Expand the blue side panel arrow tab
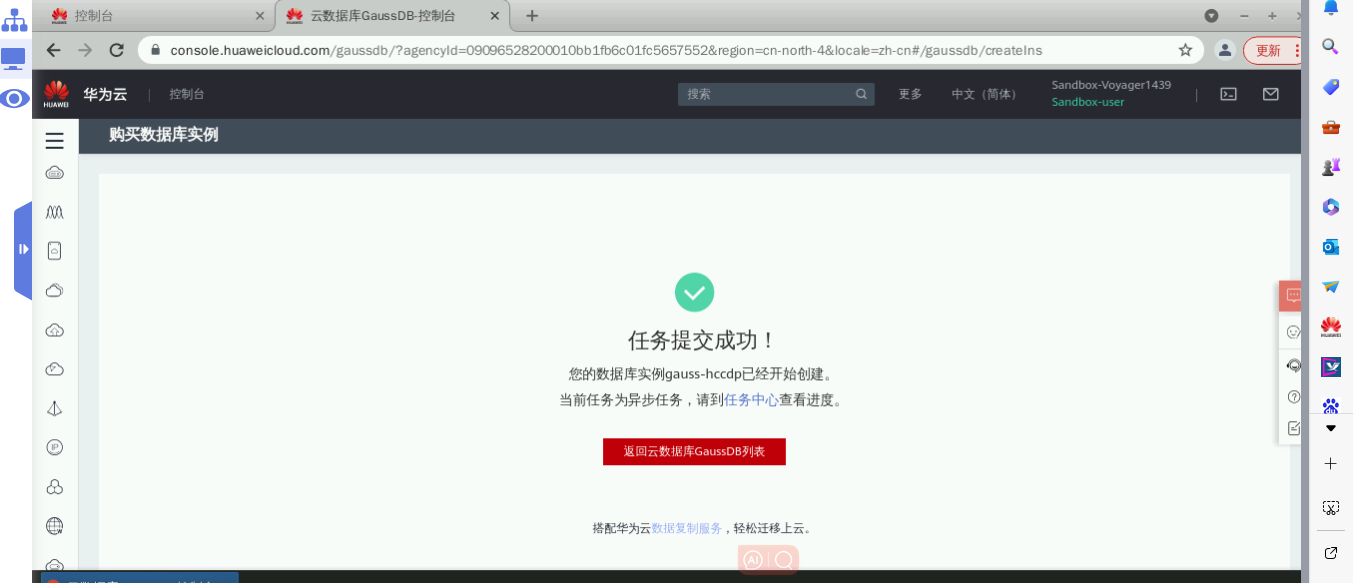 click(x=23, y=249)
